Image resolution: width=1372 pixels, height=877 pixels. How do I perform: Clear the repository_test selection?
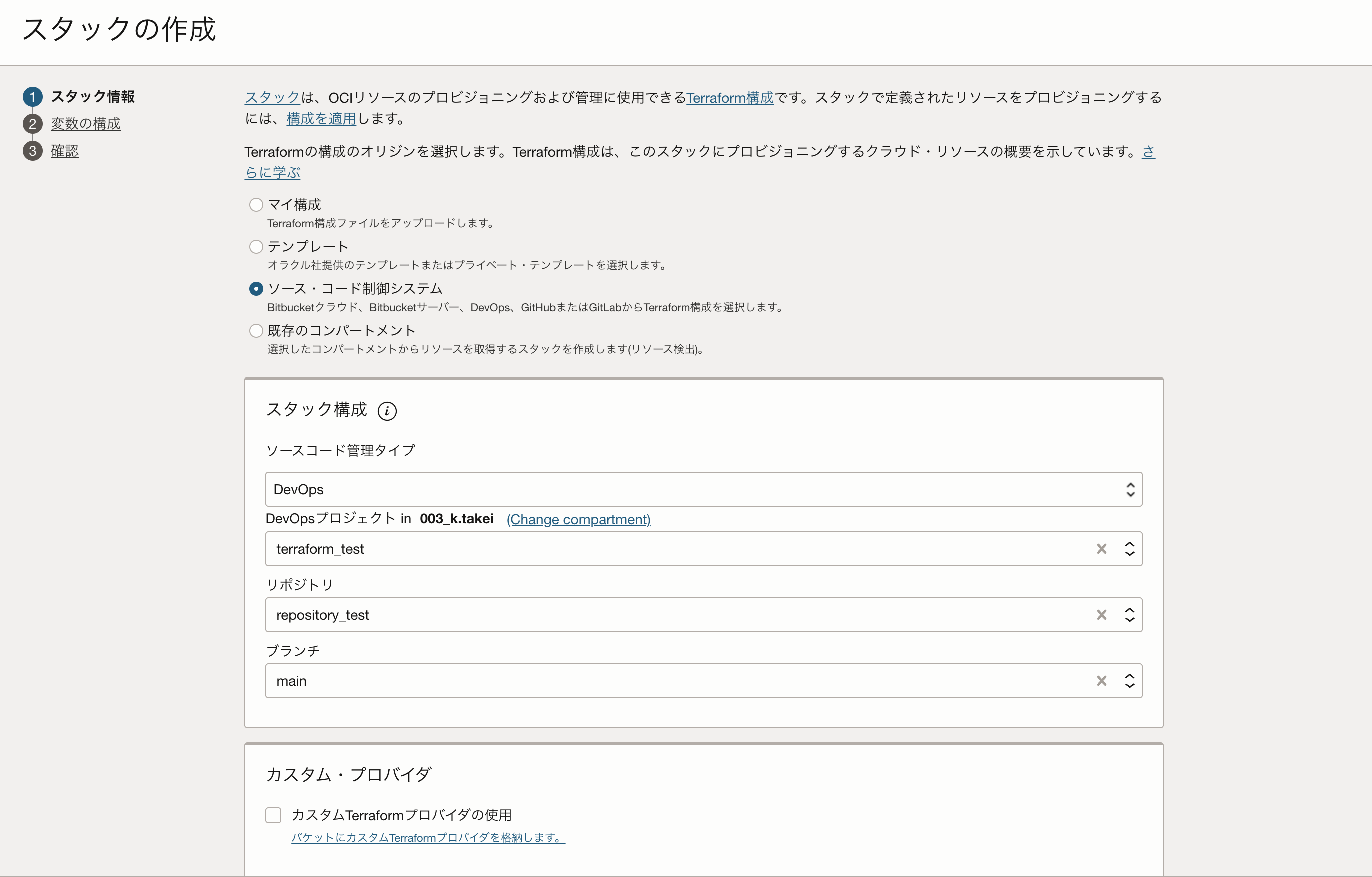coord(1101,615)
